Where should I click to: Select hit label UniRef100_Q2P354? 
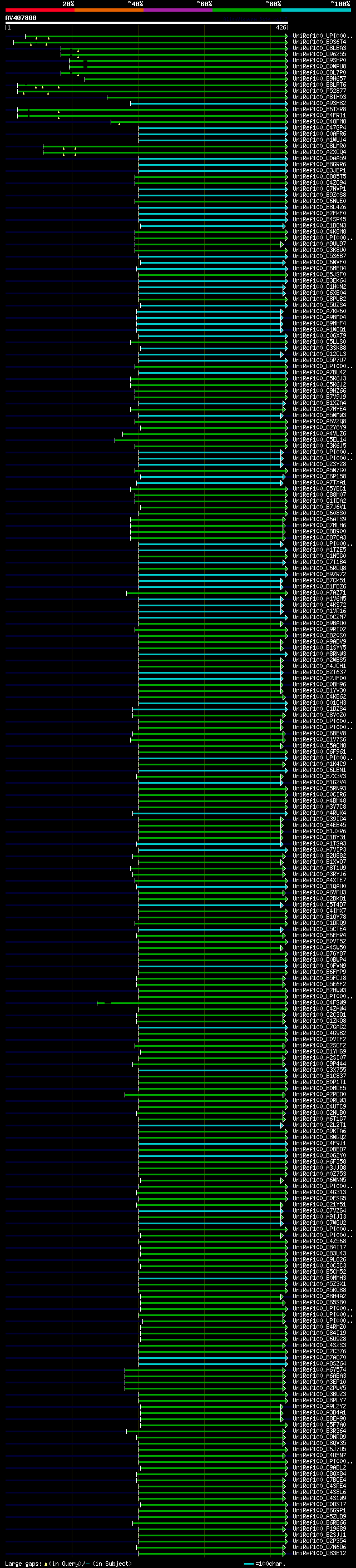tap(319, 1541)
